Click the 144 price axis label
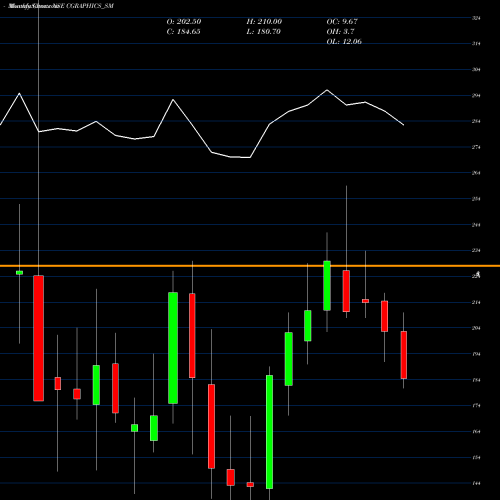Viewport: 500px width, 500px height. (476, 483)
